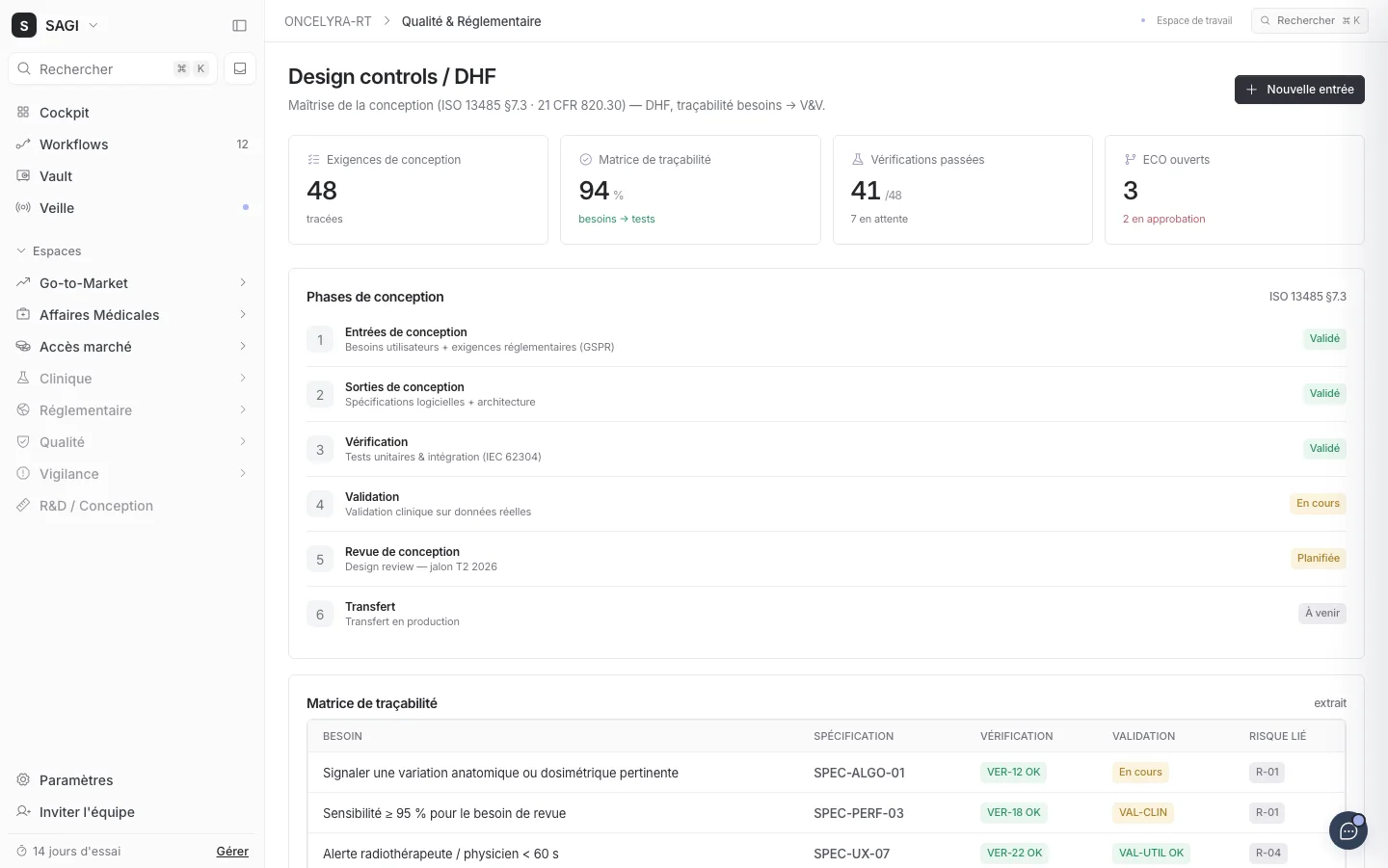This screenshot has width=1388, height=868.
Task: Click the Paramètres gear icon
Action: (x=23, y=779)
